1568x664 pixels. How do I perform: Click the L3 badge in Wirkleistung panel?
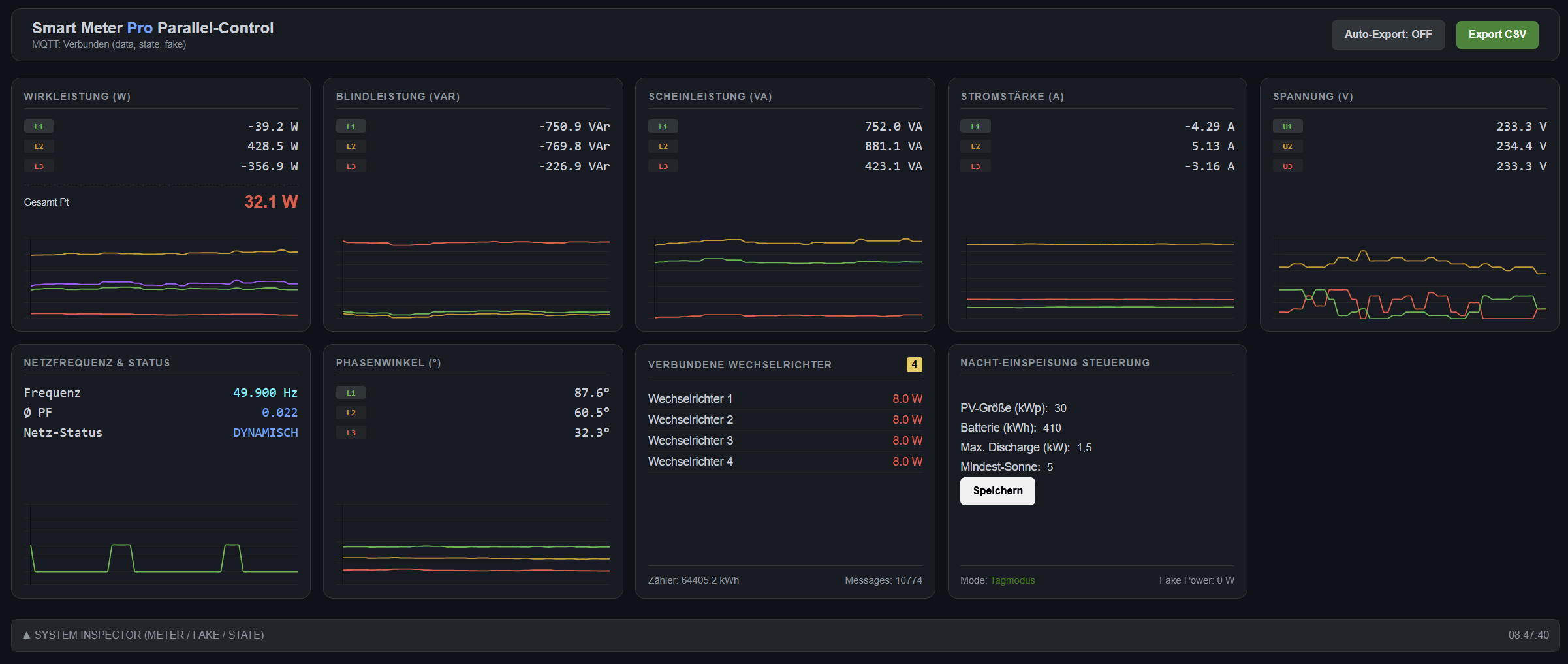coord(39,166)
